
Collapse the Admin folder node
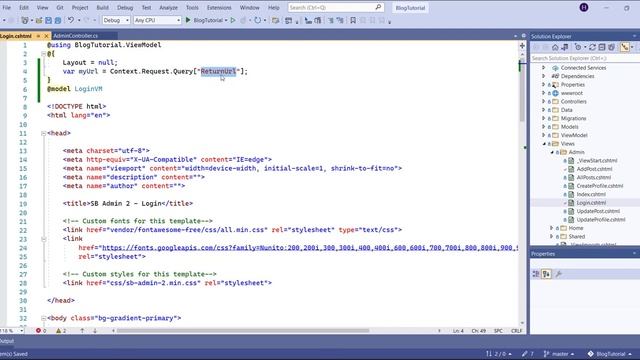pos(552,152)
